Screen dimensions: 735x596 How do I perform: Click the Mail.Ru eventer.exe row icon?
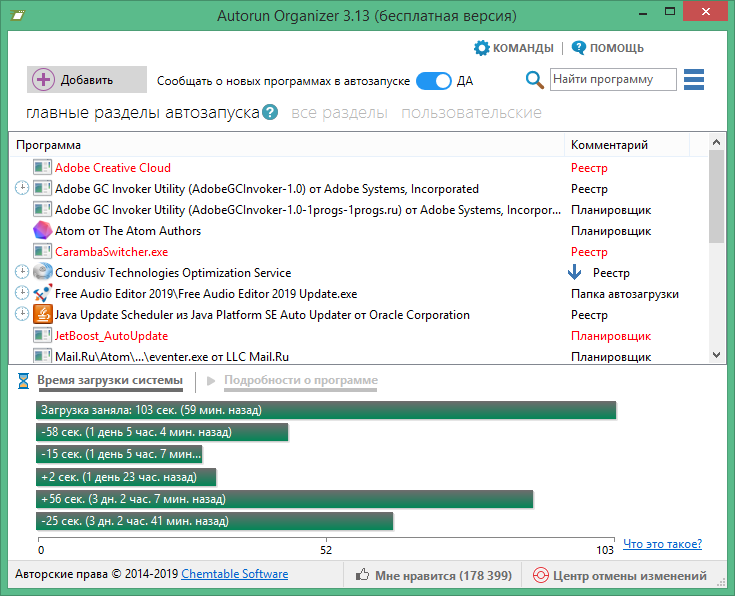42,356
